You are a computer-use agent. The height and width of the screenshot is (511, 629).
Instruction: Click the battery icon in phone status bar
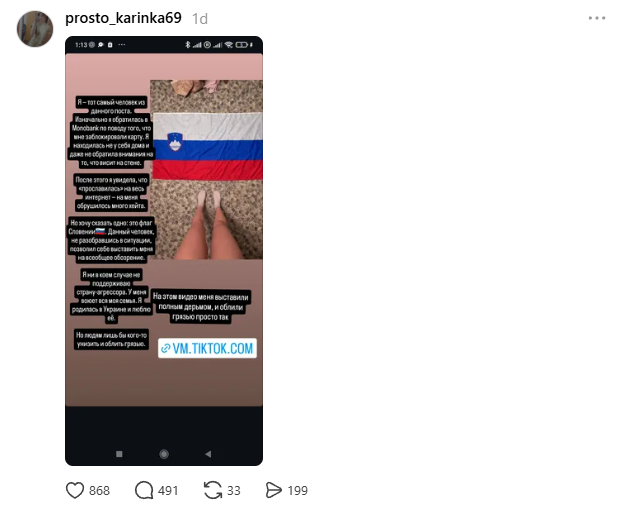tap(241, 45)
